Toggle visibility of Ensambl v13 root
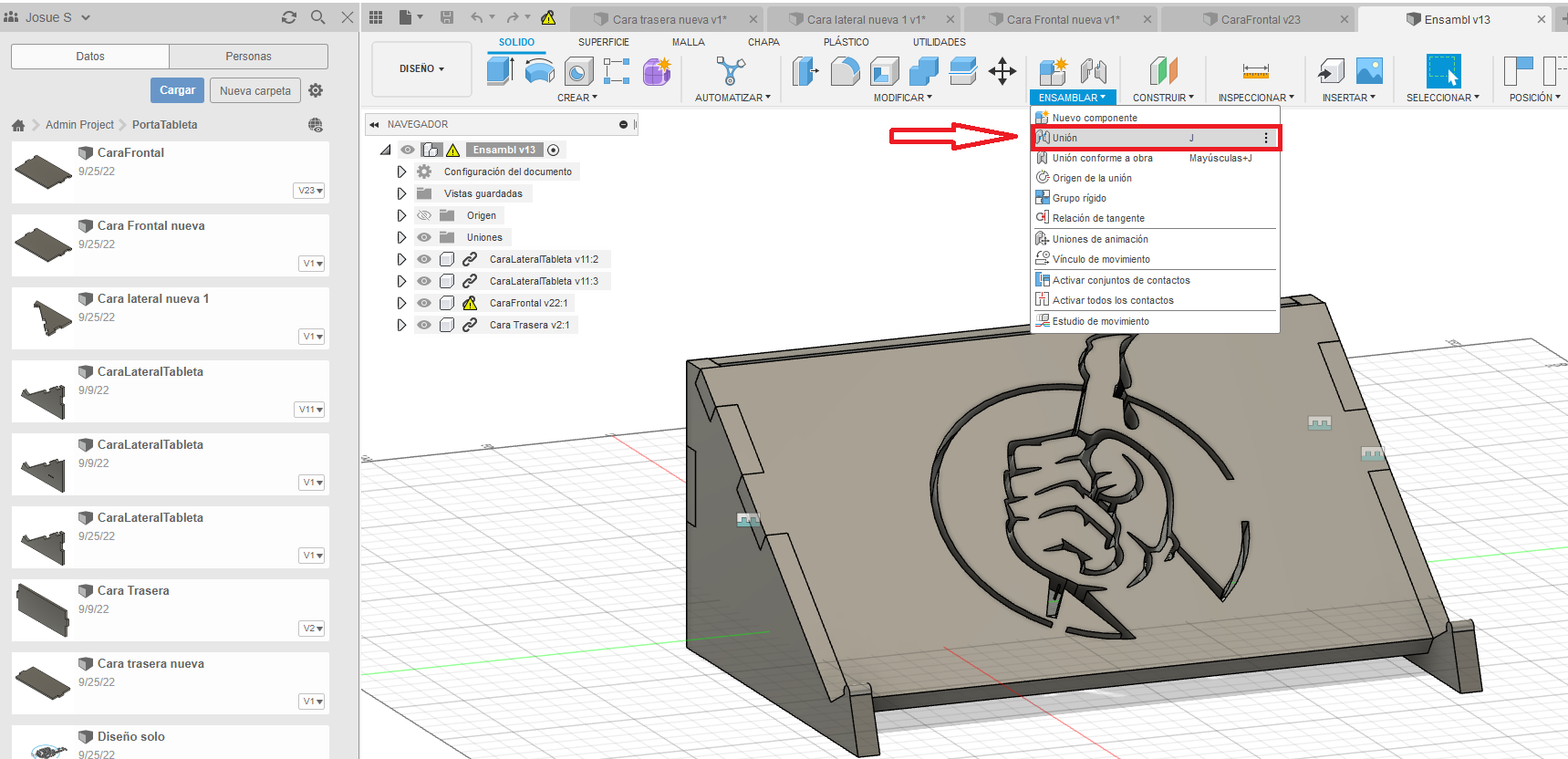This screenshot has height=759, width=1568. (x=408, y=150)
